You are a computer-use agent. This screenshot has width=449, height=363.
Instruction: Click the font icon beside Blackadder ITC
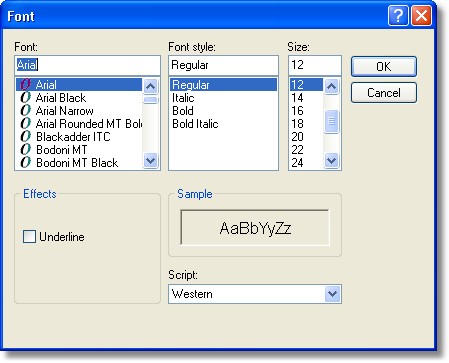tap(25, 137)
